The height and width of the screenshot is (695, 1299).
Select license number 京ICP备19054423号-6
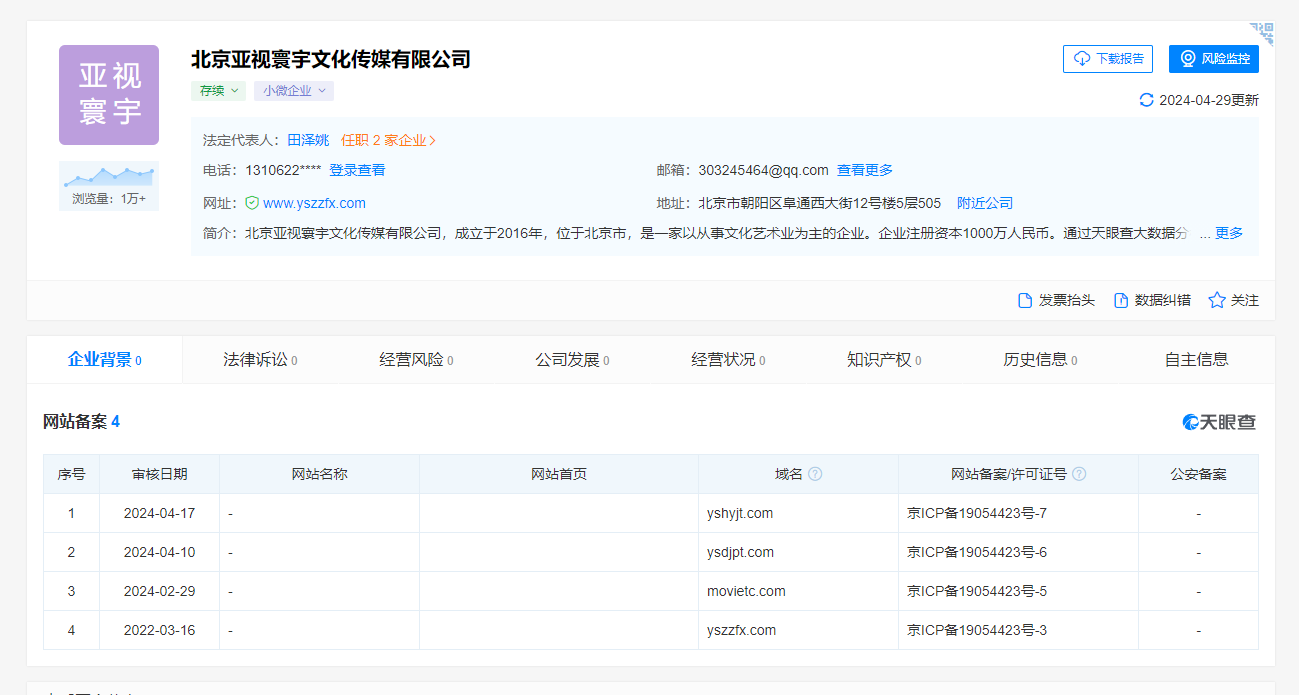977,552
